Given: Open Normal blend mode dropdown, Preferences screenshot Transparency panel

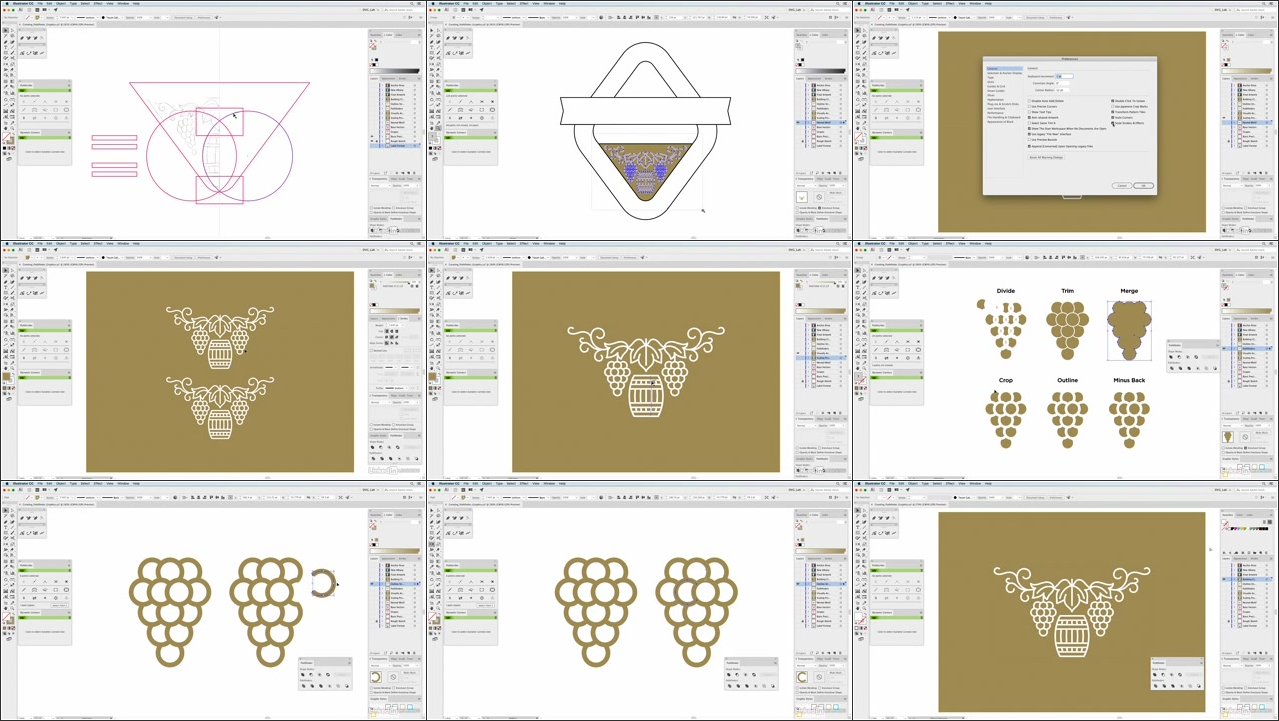Looking at the screenshot, I should click(x=1232, y=186).
